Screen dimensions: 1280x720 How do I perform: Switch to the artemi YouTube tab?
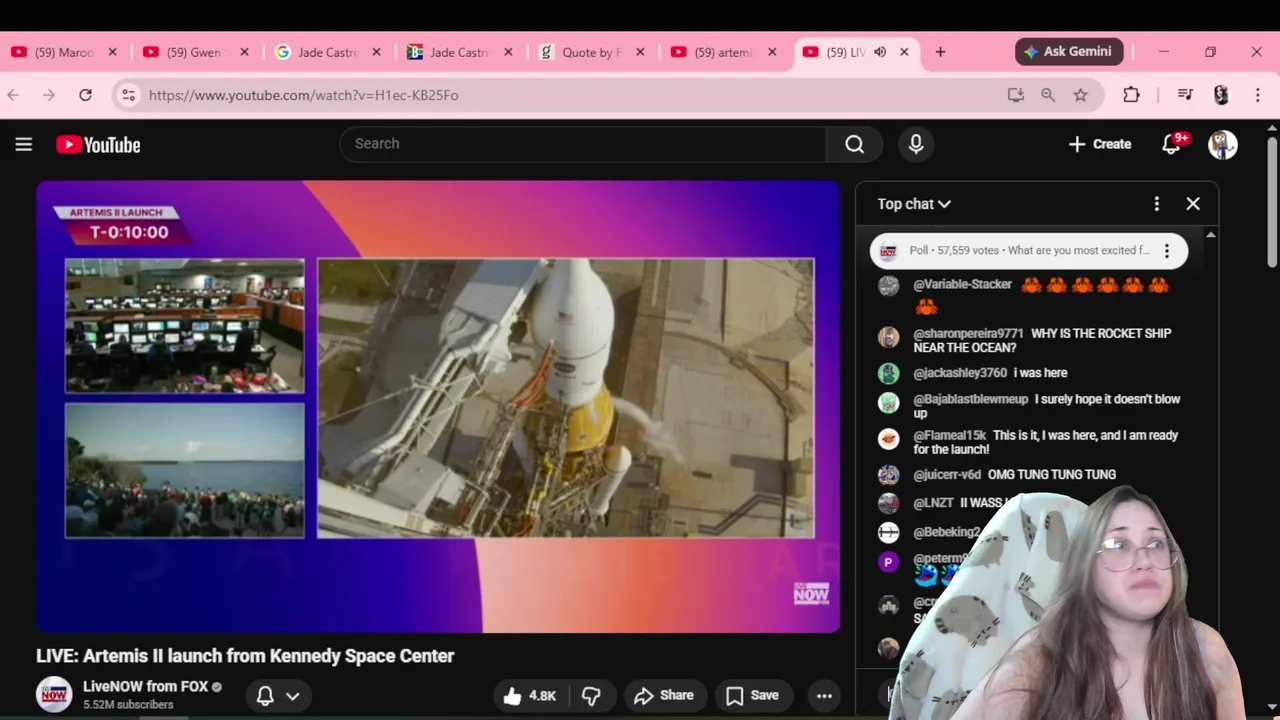[x=722, y=52]
